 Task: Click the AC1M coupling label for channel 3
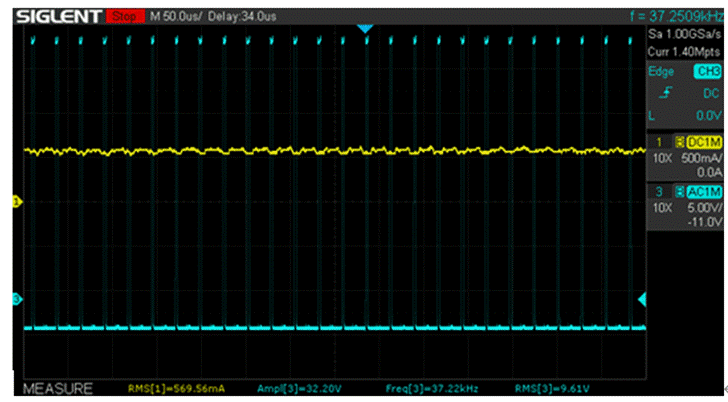pyautogui.click(x=703, y=191)
